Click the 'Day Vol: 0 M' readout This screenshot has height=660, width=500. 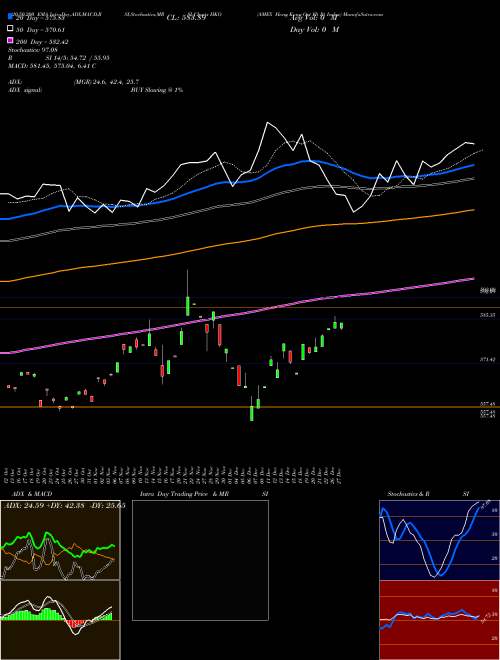click(x=314, y=29)
